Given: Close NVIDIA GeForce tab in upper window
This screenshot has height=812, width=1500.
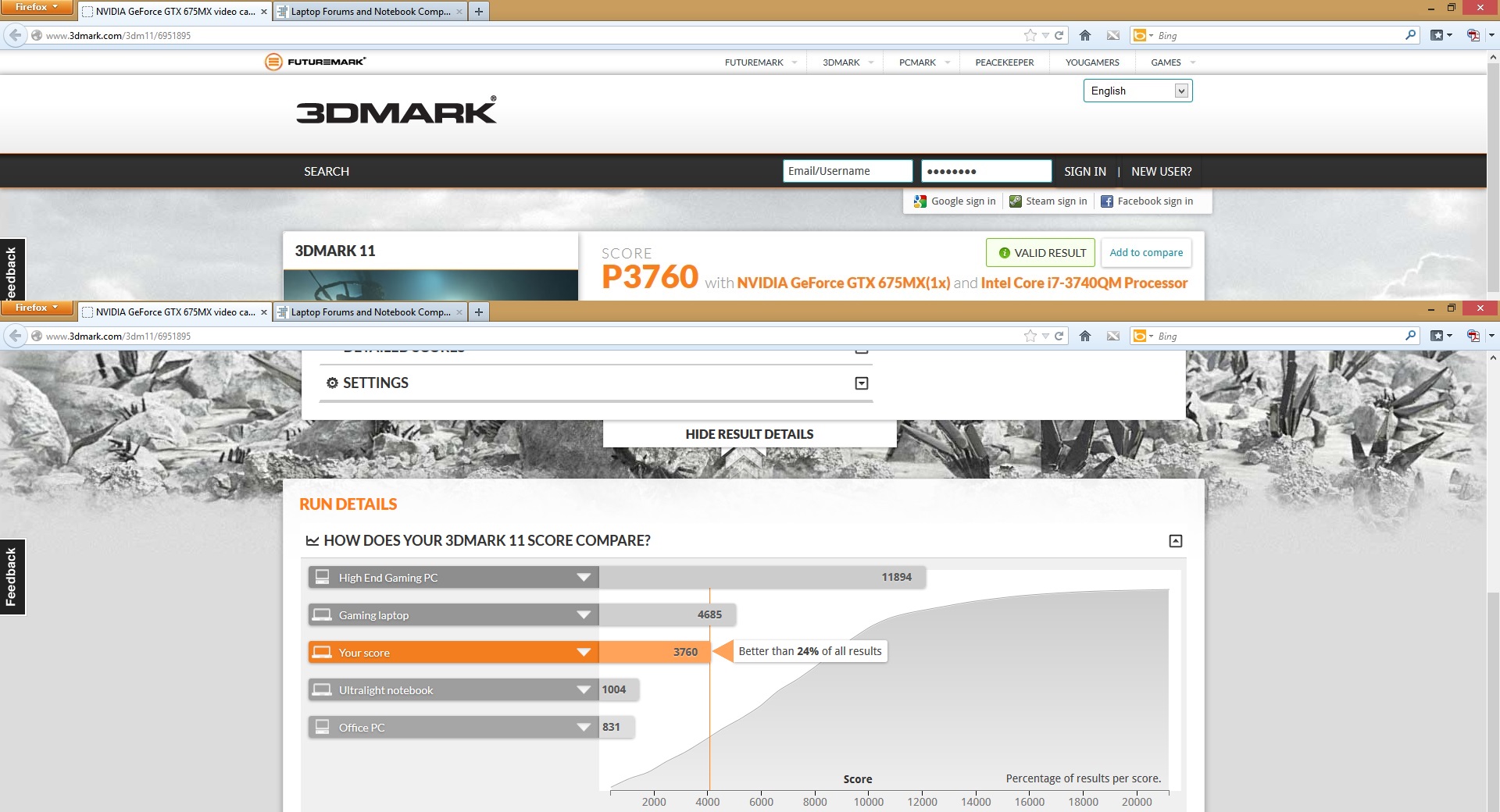Looking at the screenshot, I should point(264,12).
